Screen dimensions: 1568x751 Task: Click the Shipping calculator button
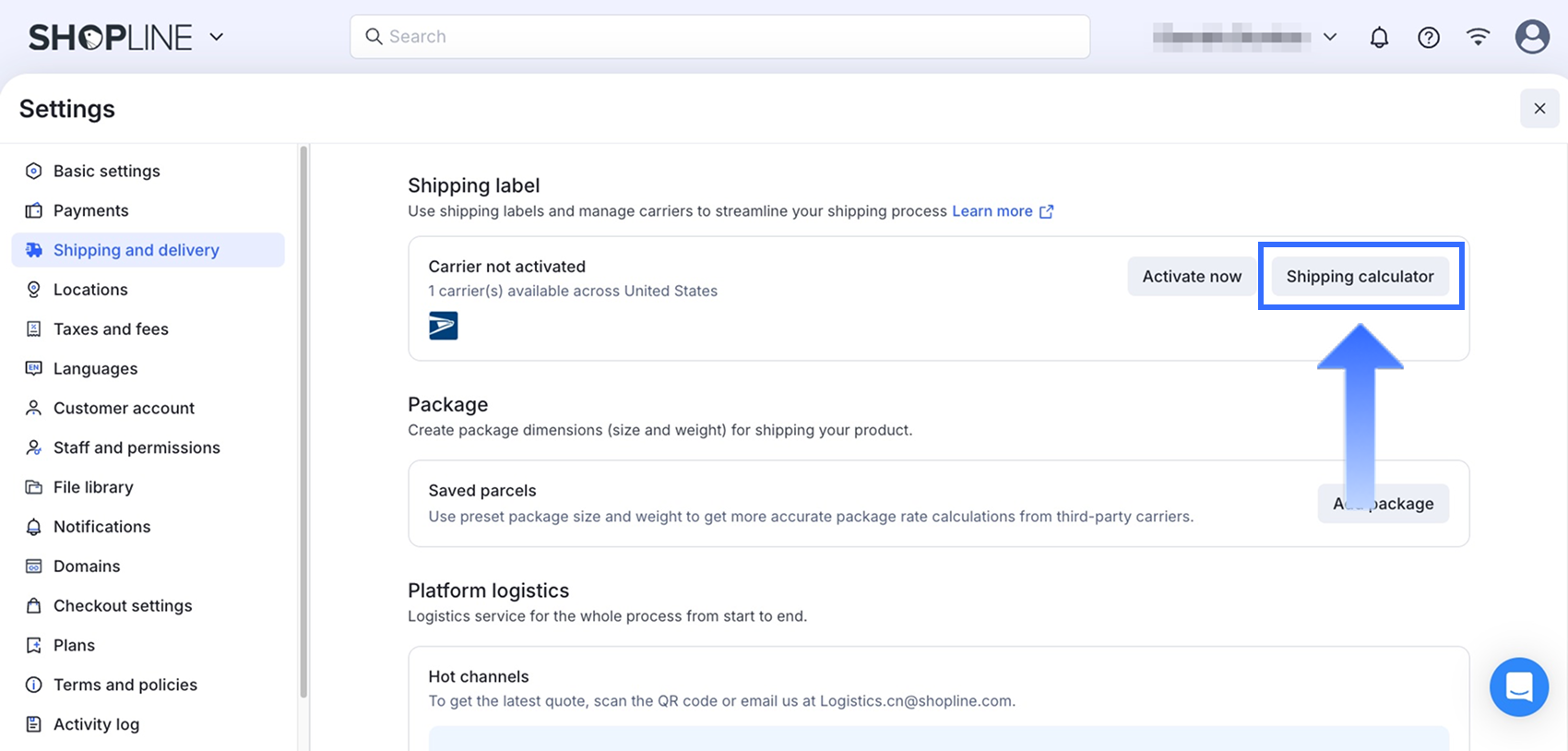[1360, 277]
